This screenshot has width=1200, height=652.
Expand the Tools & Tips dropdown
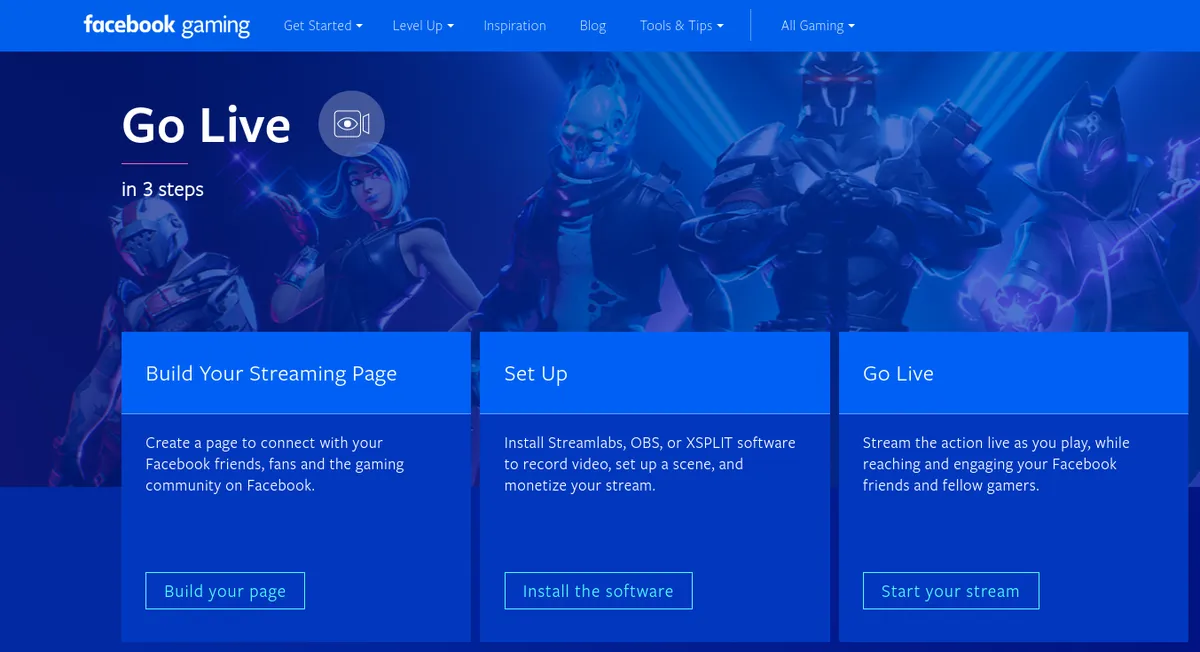coord(681,26)
